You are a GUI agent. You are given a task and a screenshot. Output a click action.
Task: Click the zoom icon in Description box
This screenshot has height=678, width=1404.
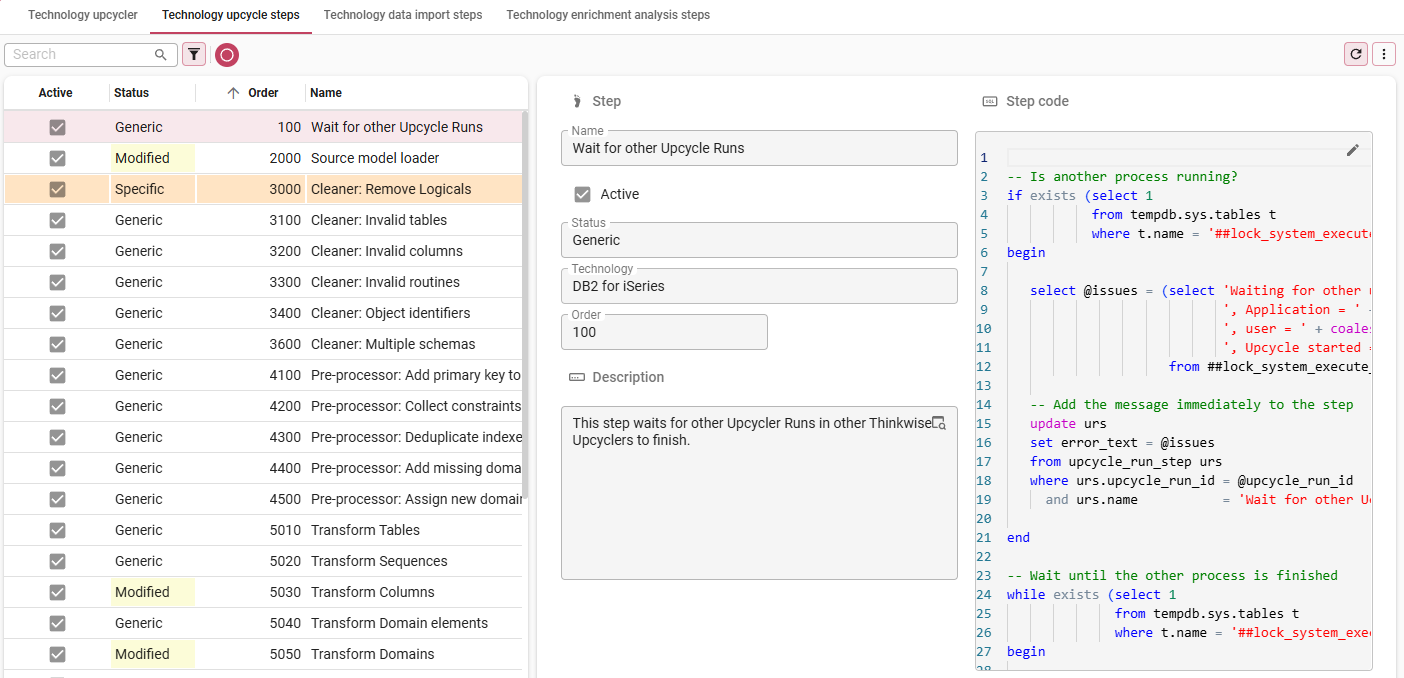(x=938, y=423)
